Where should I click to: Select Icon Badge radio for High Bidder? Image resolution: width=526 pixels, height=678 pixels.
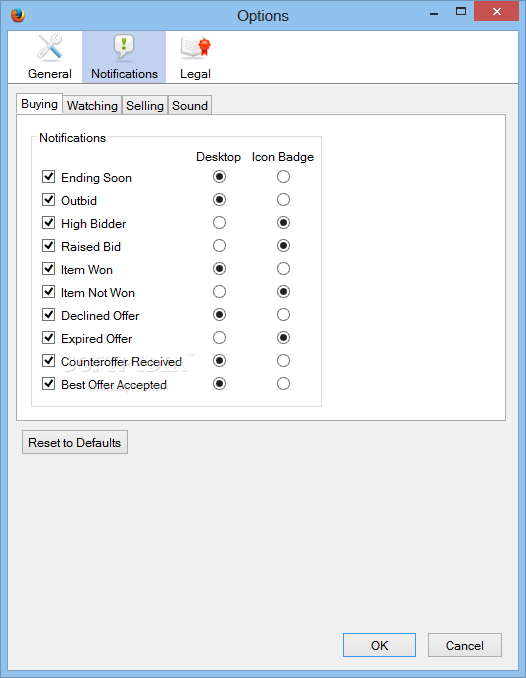(x=283, y=223)
